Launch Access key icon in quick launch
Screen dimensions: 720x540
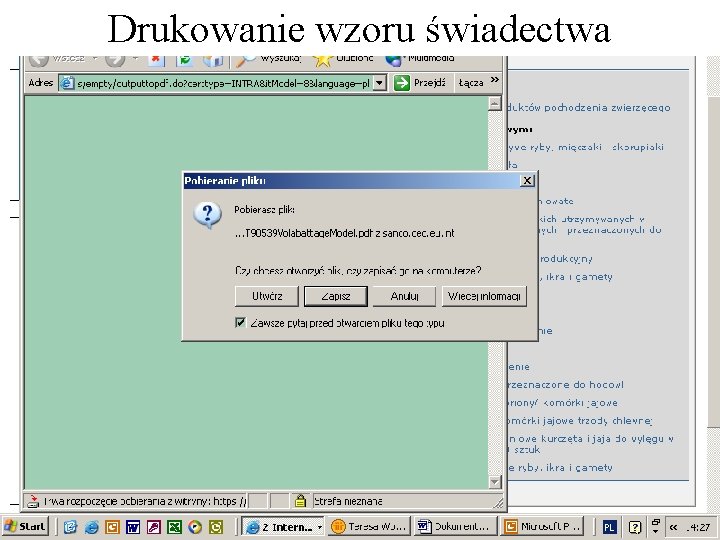pyautogui.click(x=153, y=527)
